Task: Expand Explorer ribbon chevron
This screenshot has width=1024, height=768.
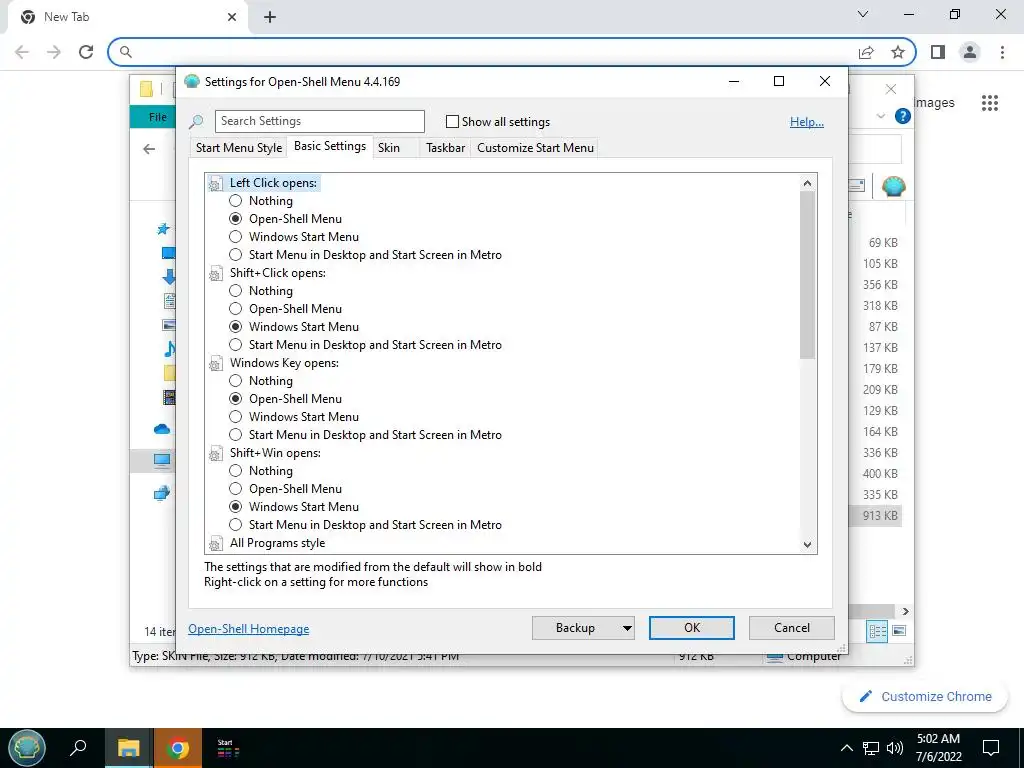Action: (880, 116)
